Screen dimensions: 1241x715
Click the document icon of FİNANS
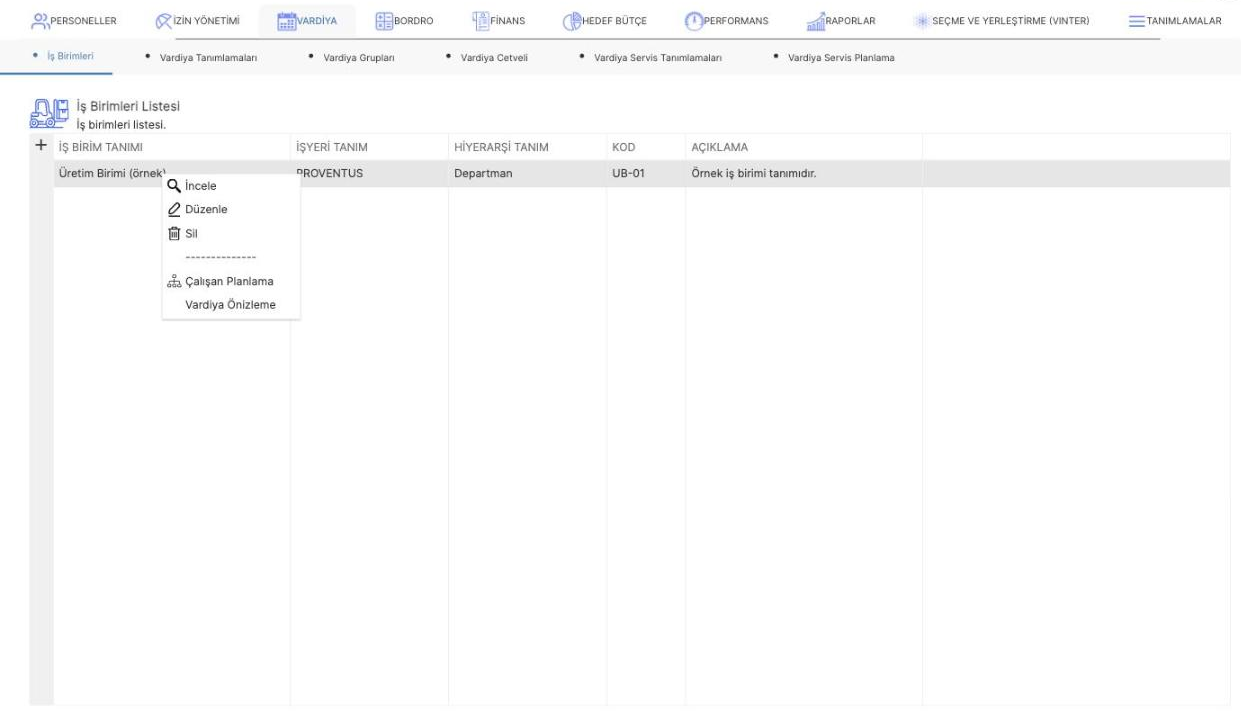click(x=479, y=21)
